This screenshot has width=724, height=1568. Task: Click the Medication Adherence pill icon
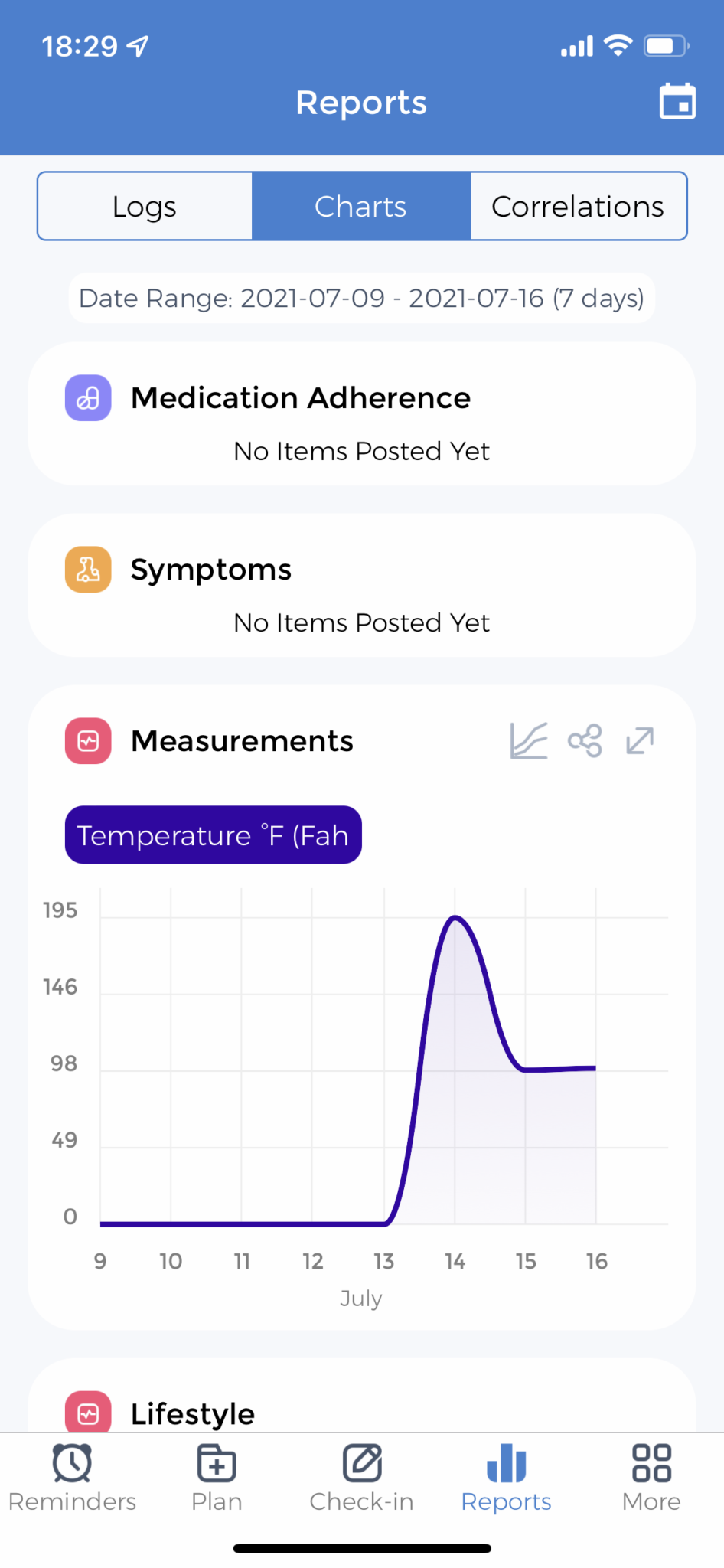pos(88,397)
